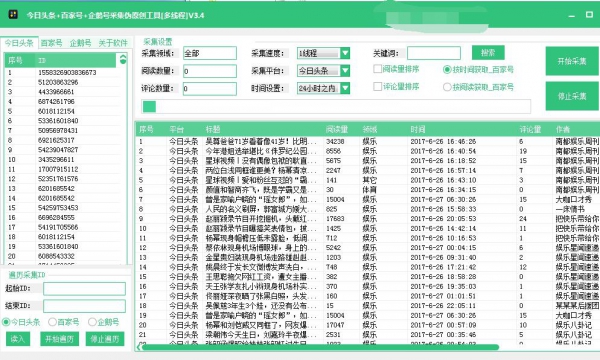
Task: Enable the 评论量排序 checkbox
Action: coord(377,86)
